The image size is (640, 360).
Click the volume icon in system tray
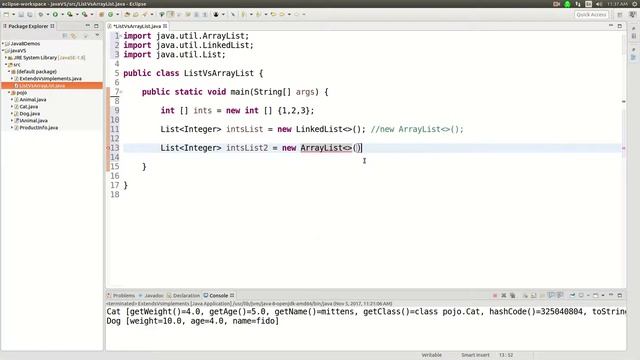click(x=599, y=4)
